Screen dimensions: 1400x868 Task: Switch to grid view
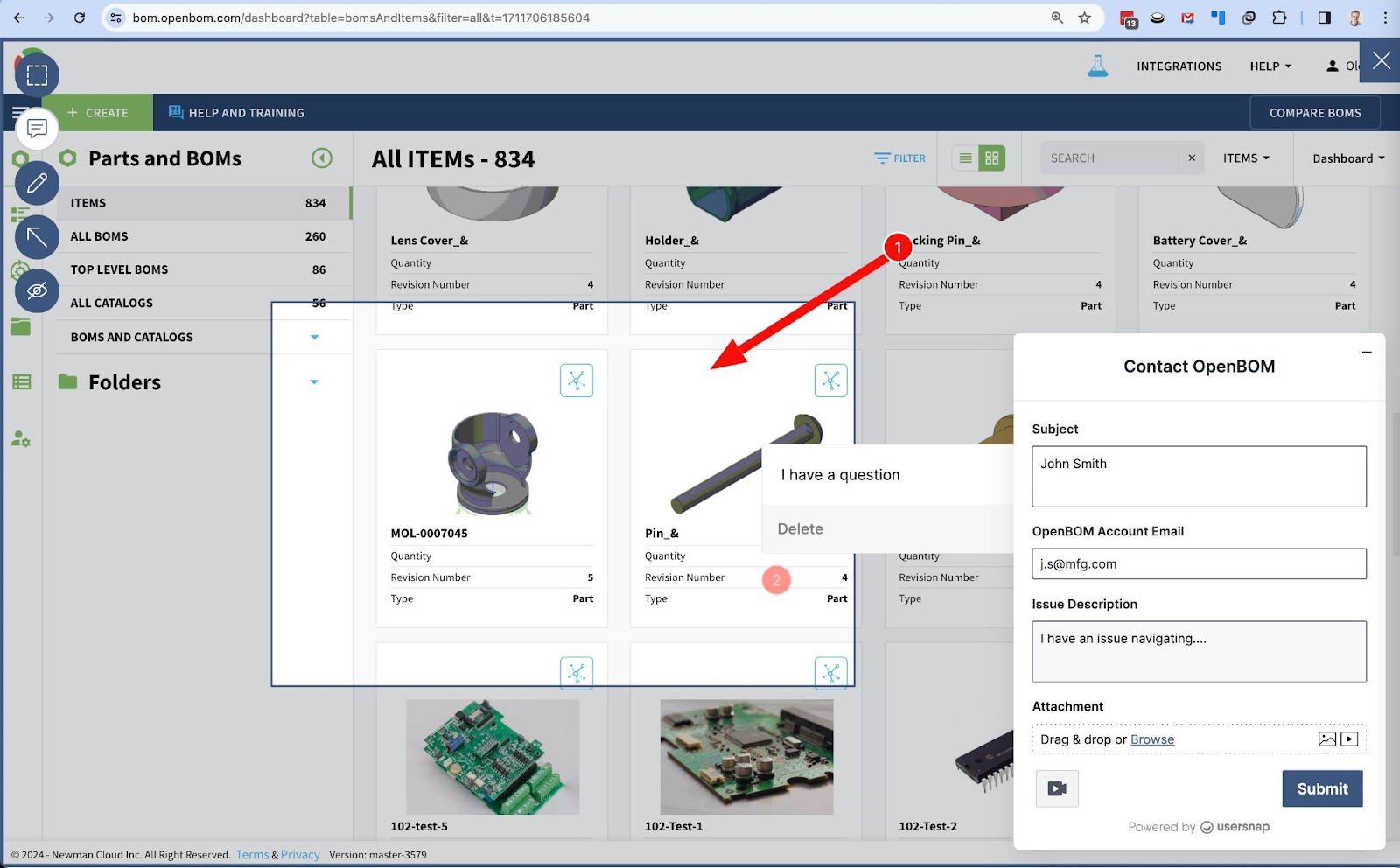[991, 158]
